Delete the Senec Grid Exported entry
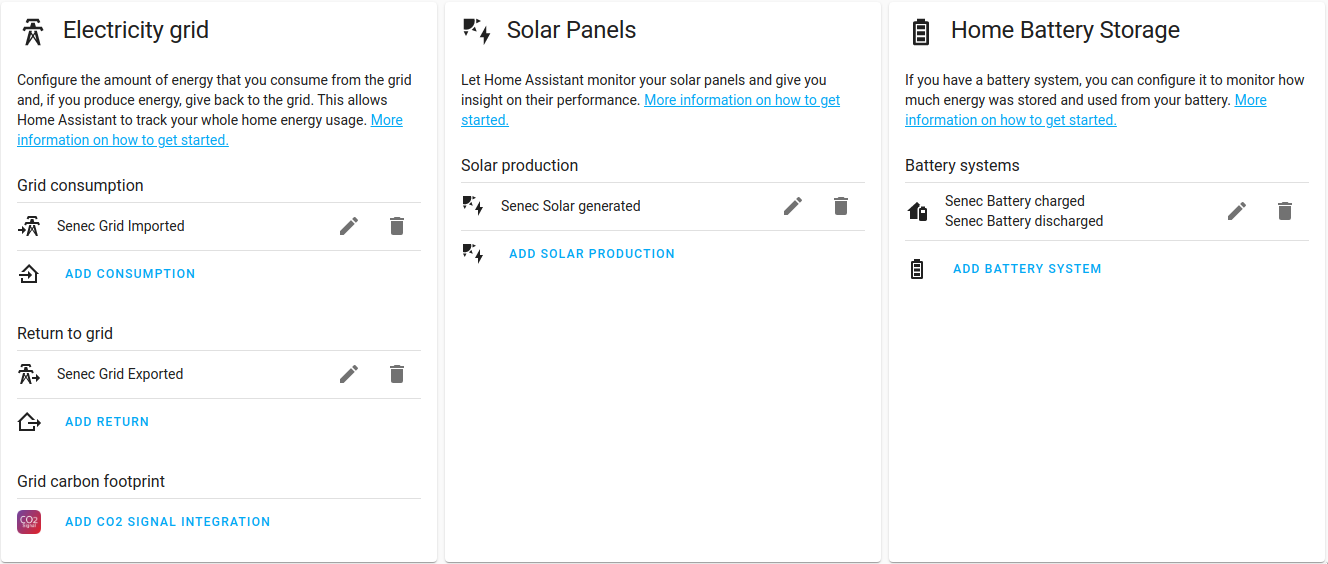1328x564 pixels. (x=397, y=374)
